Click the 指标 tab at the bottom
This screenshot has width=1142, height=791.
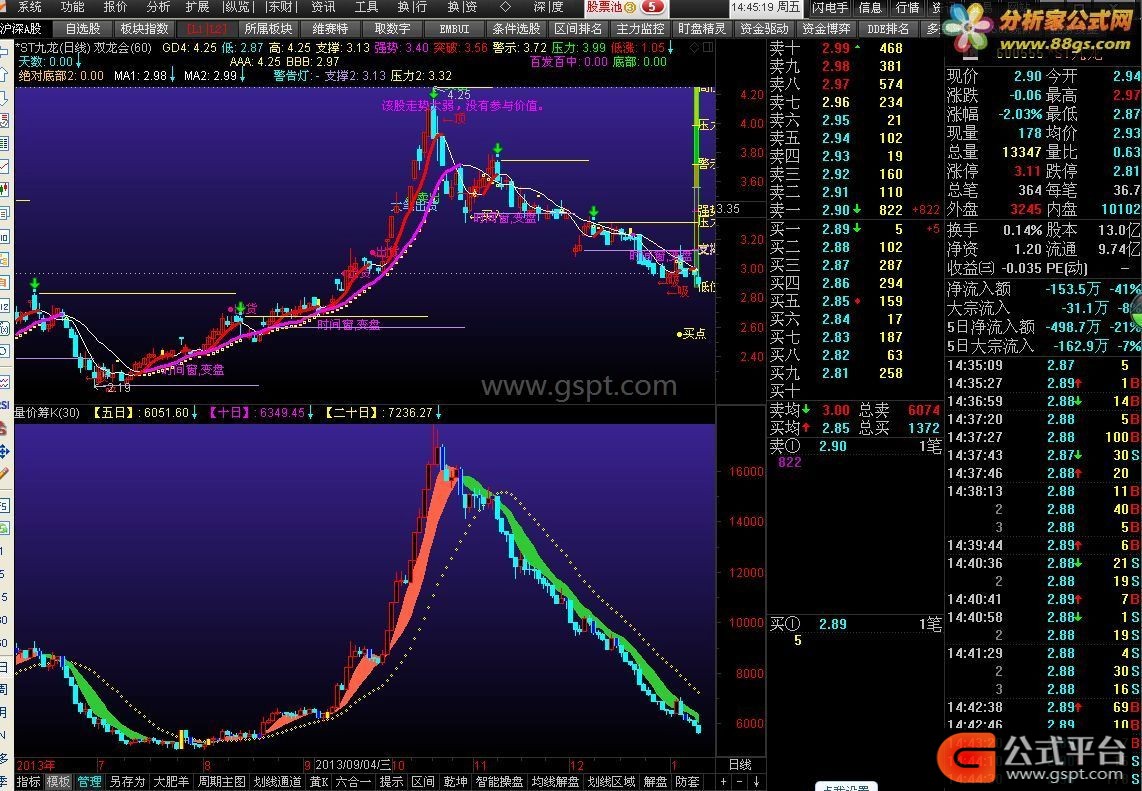click(x=28, y=782)
